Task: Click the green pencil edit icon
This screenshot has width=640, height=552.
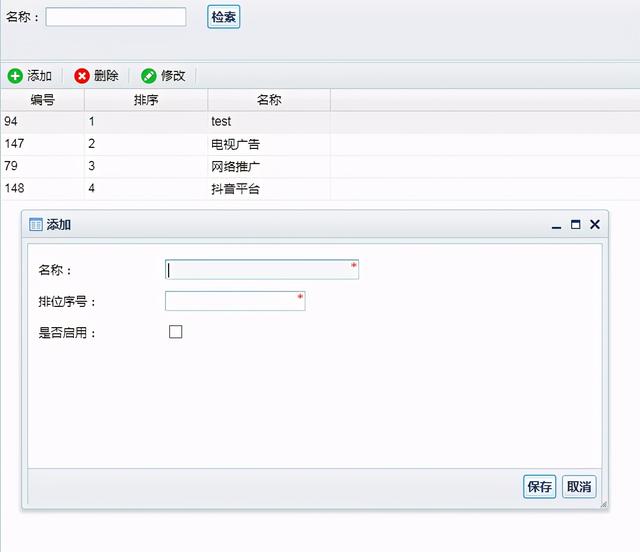Action: [149, 76]
